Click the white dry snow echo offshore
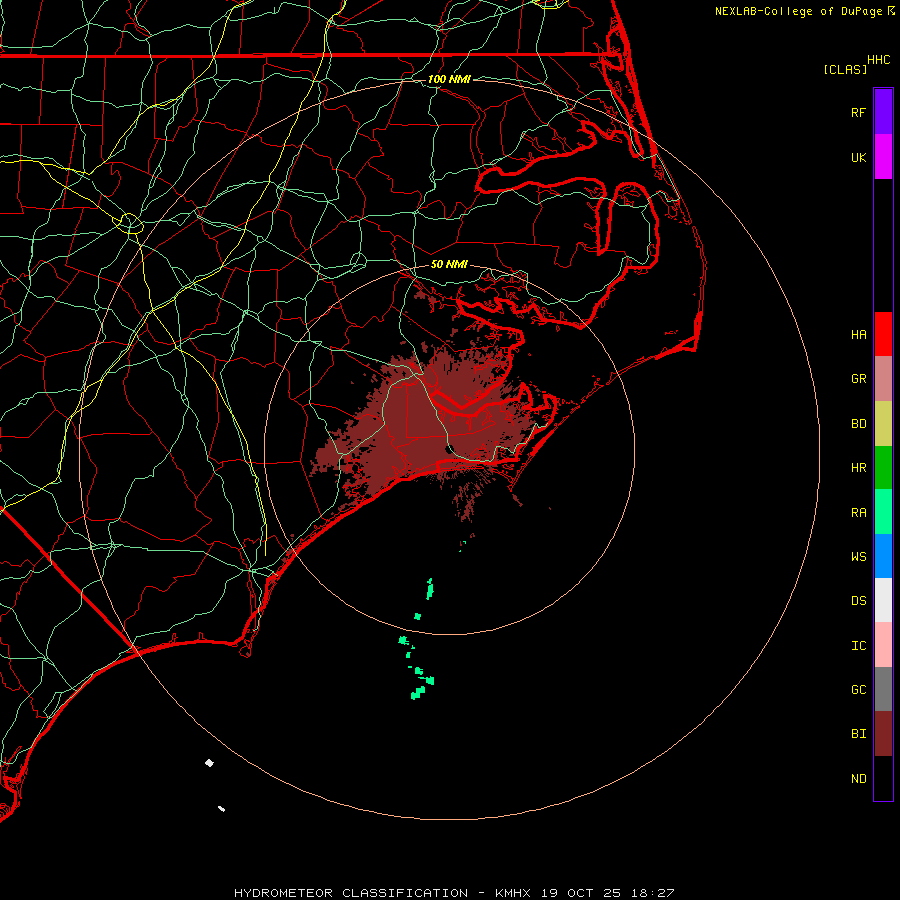The height and width of the screenshot is (900, 900). (x=210, y=763)
